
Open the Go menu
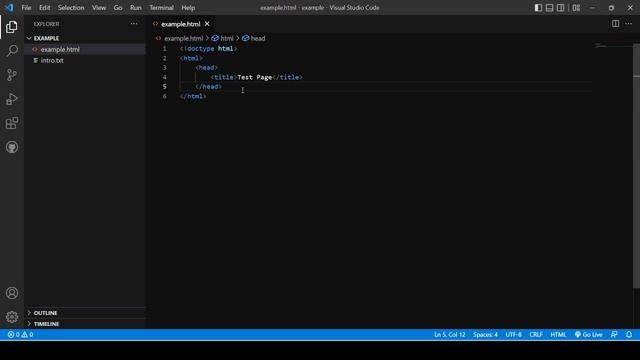coord(118,8)
